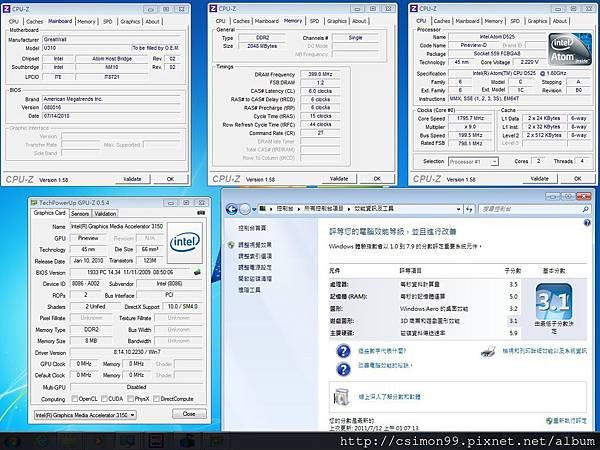Toggle the PhysX checkbox in GPU-Z
Image resolution: width=600 pixels, height=450 pixels.
(130, 399)
